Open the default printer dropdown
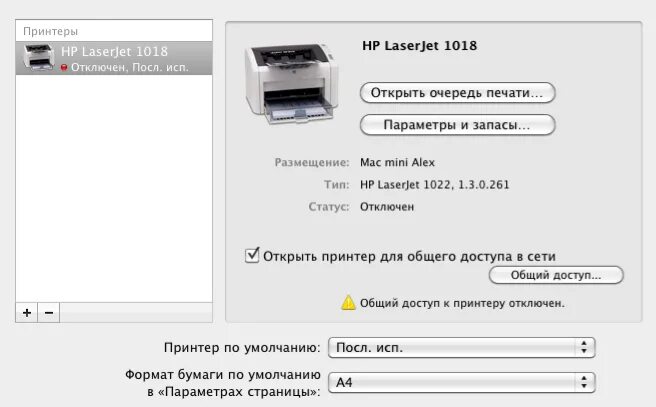The image size is (656, 407). [x=461, y=348]
